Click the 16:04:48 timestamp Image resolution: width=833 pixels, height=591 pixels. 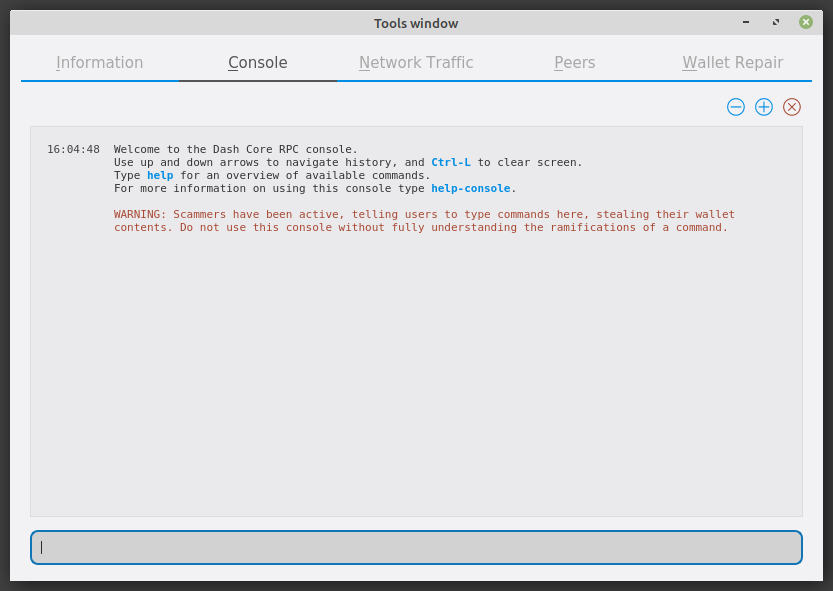point(73,149)
